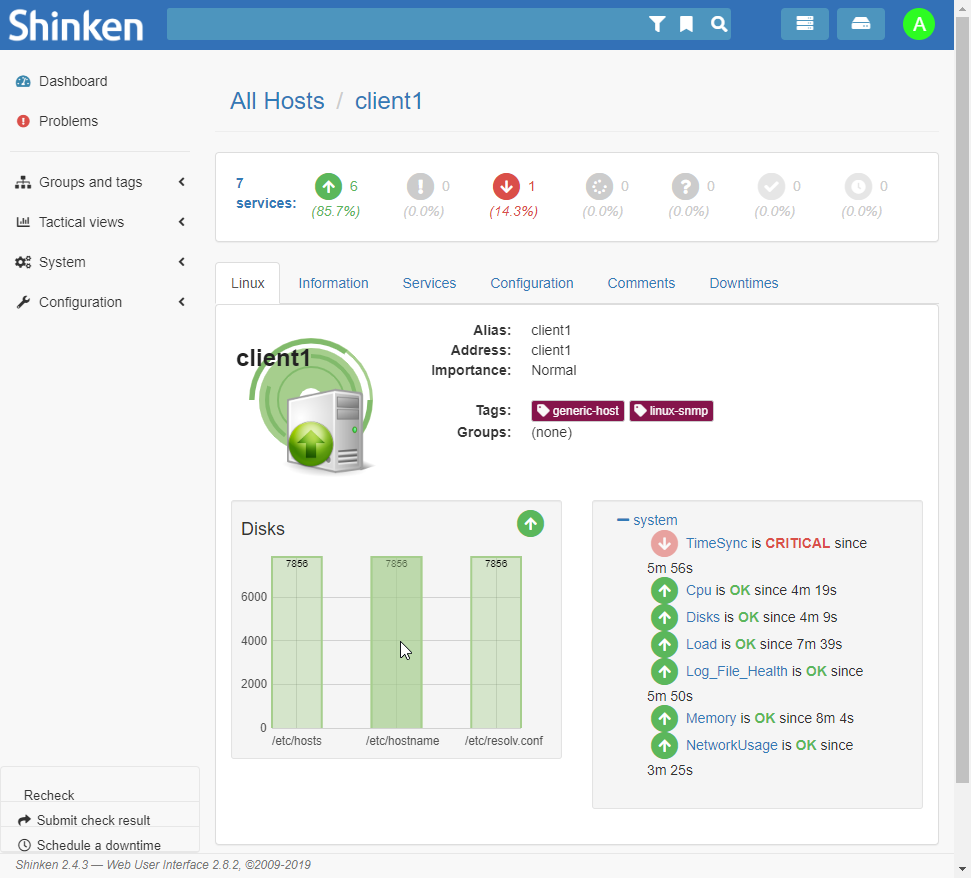Switch to the Services tab
The width and height of the screenshot is (971, 878).
[429, 284]
